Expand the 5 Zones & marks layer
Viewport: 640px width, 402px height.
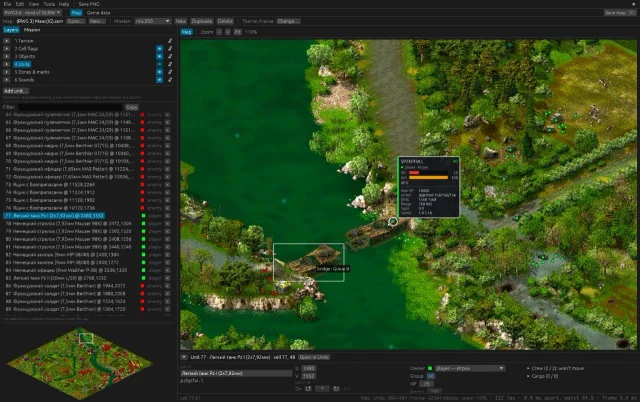[x=7, y=72]
